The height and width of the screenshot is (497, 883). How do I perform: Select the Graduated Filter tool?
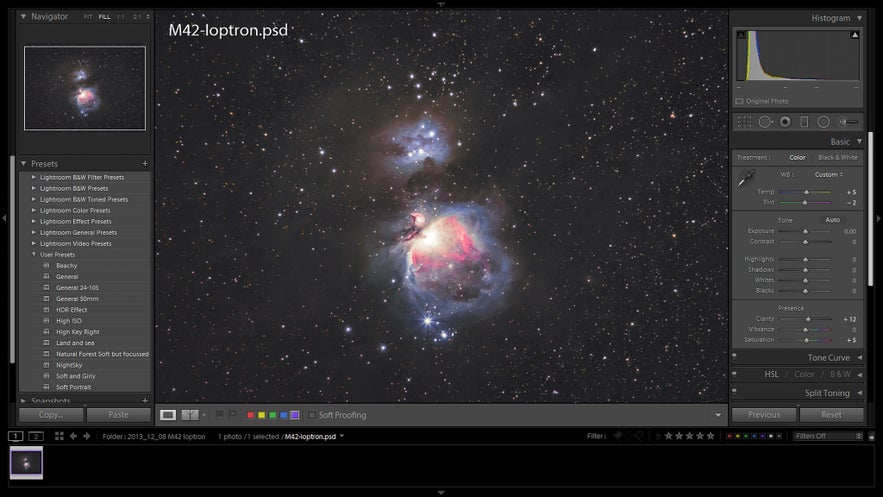click(804, 122)
